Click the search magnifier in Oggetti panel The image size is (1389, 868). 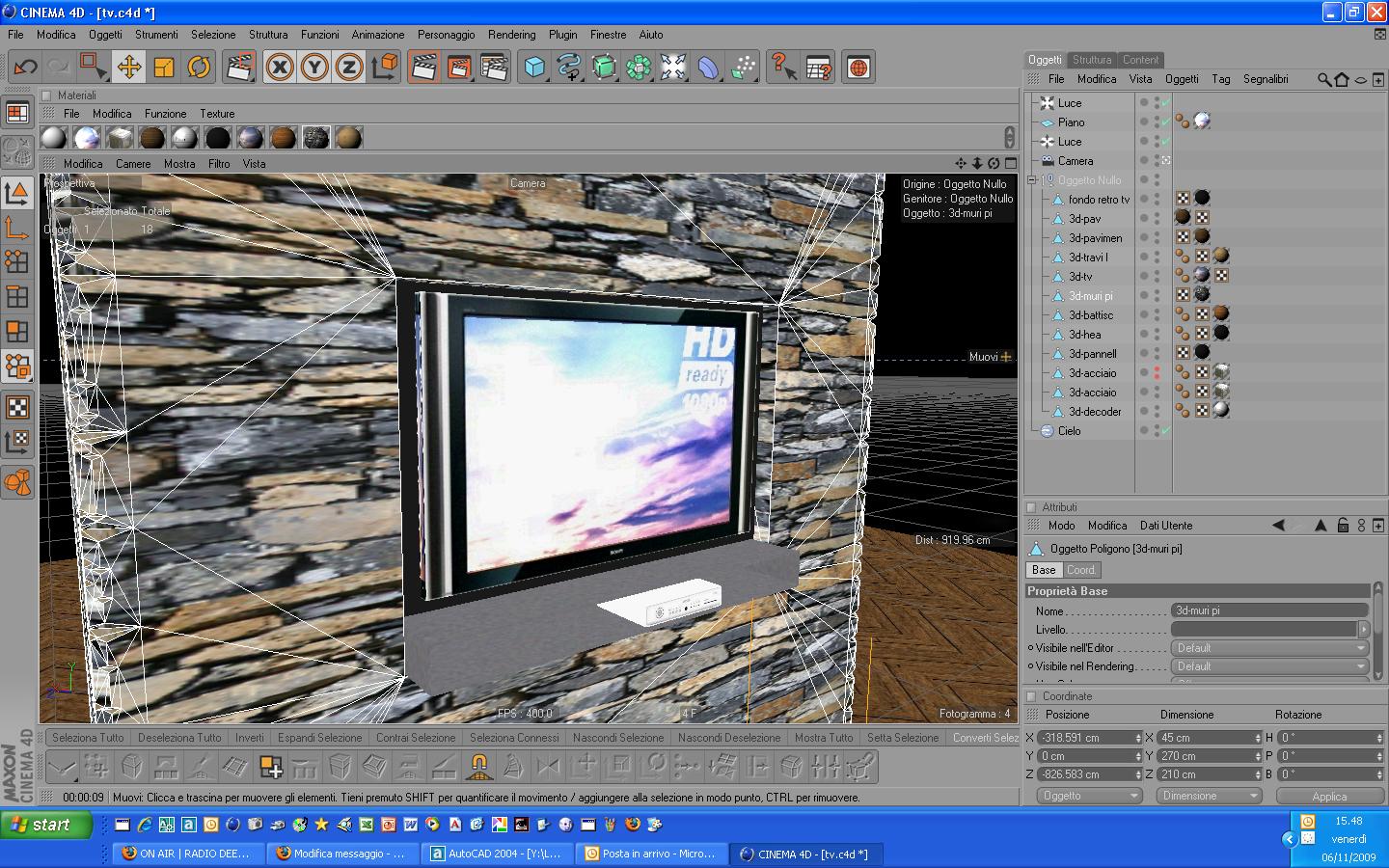click(x=1324, y=79)
